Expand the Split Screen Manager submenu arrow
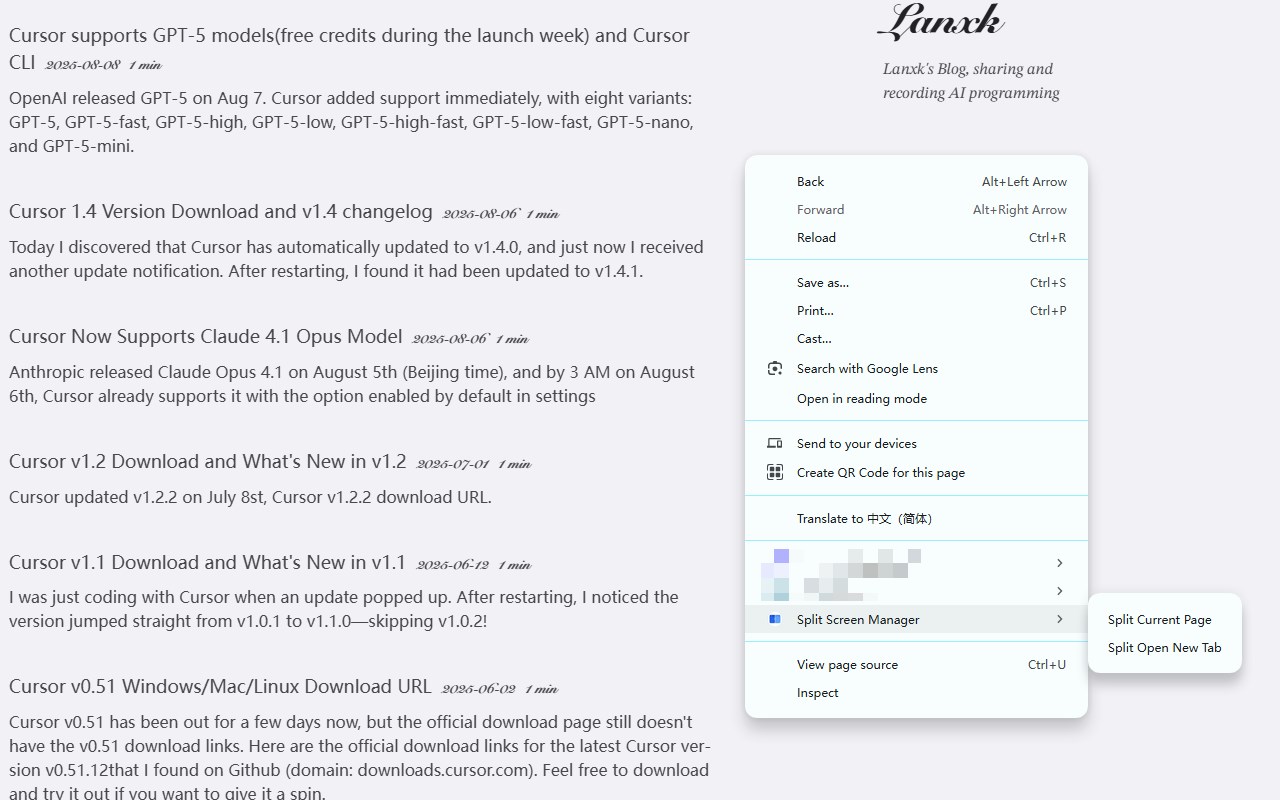The width and height of the screenshot is (1280, 800). [1059, 619]
